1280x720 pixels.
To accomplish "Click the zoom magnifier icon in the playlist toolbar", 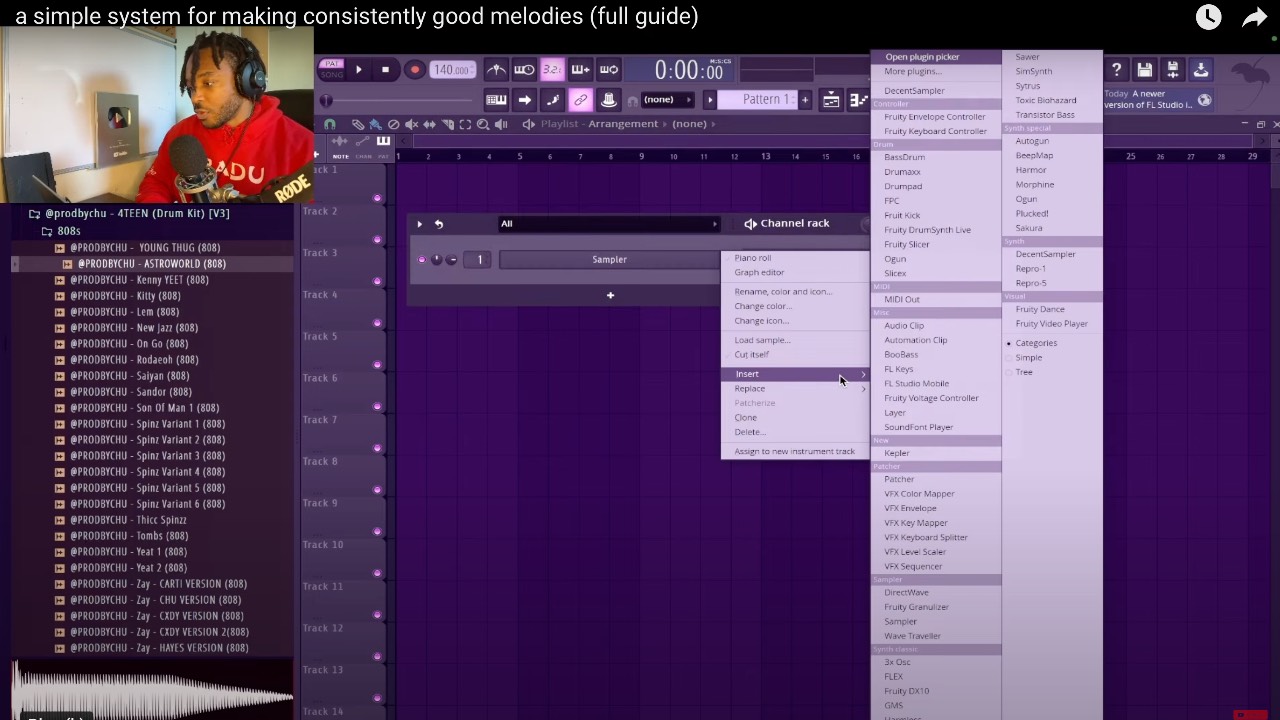I will pyautogui.click(x=483, y=124).
